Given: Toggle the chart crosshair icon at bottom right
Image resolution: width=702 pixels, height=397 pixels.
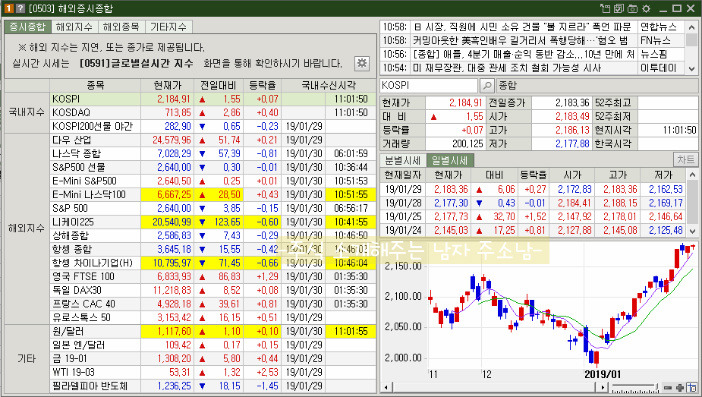Looking at the screenshot, I should 692,388.
